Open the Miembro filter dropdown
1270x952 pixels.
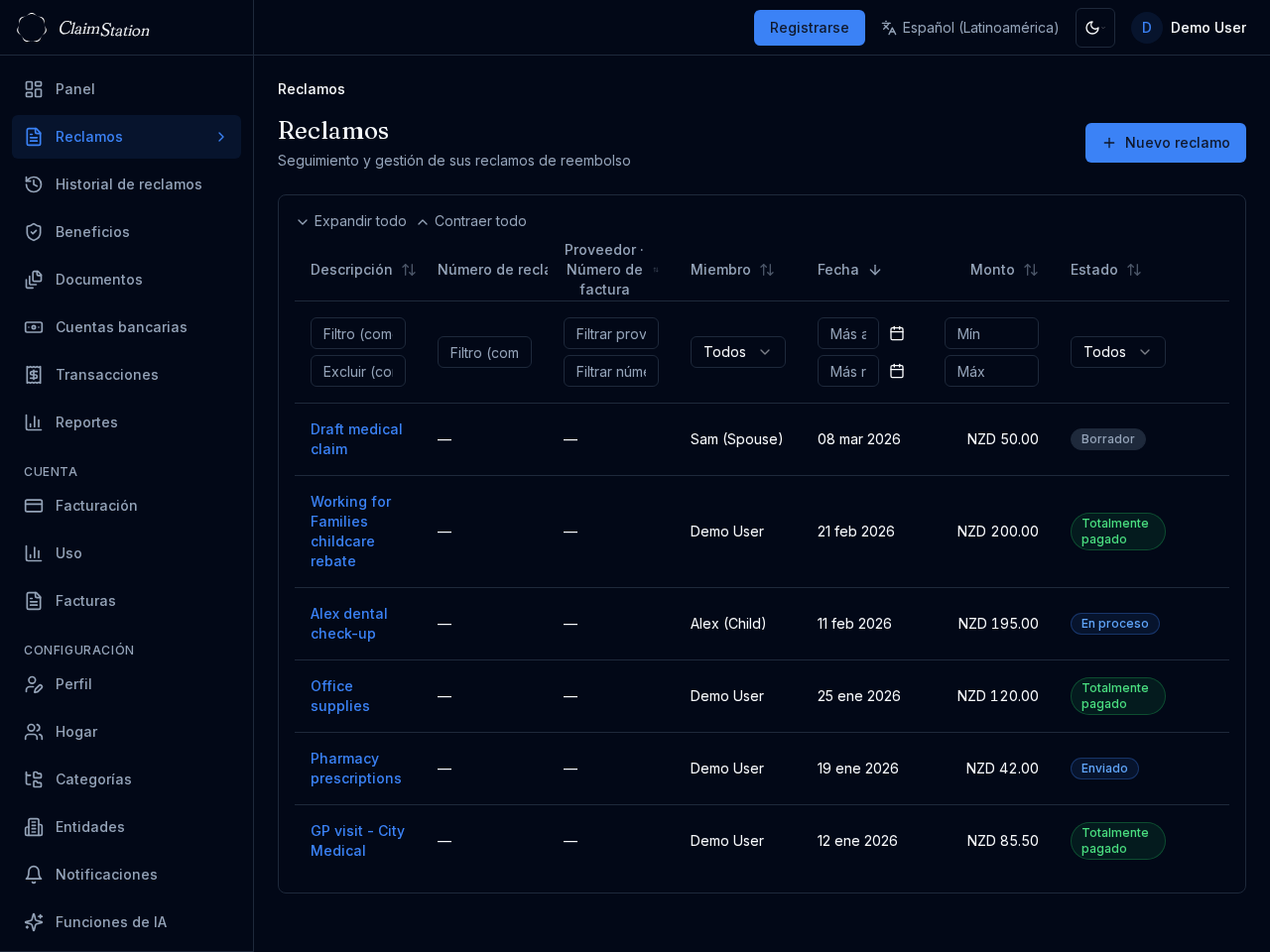pos(737,352)
